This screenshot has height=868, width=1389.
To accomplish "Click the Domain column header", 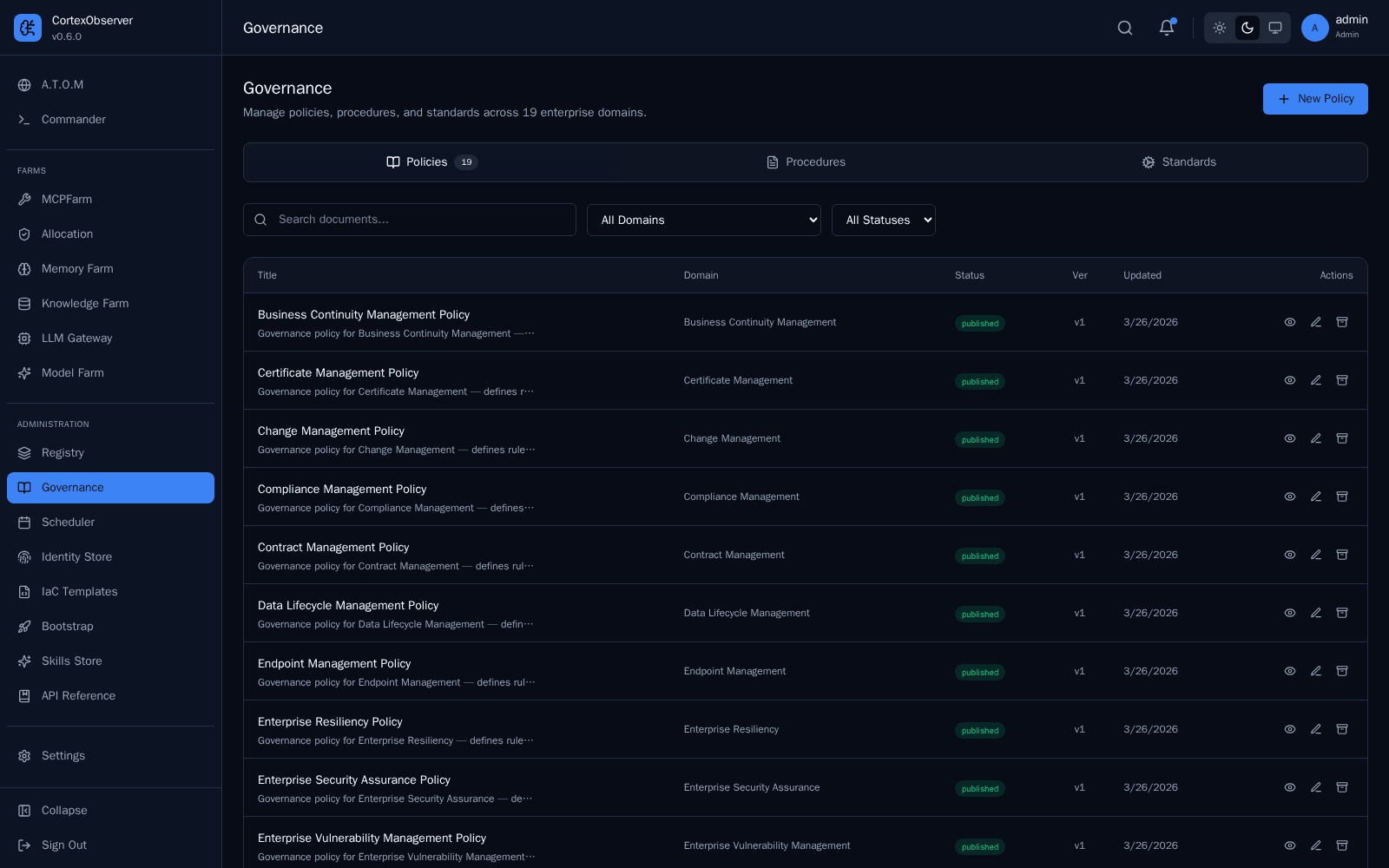I will [x=701, y=275].
